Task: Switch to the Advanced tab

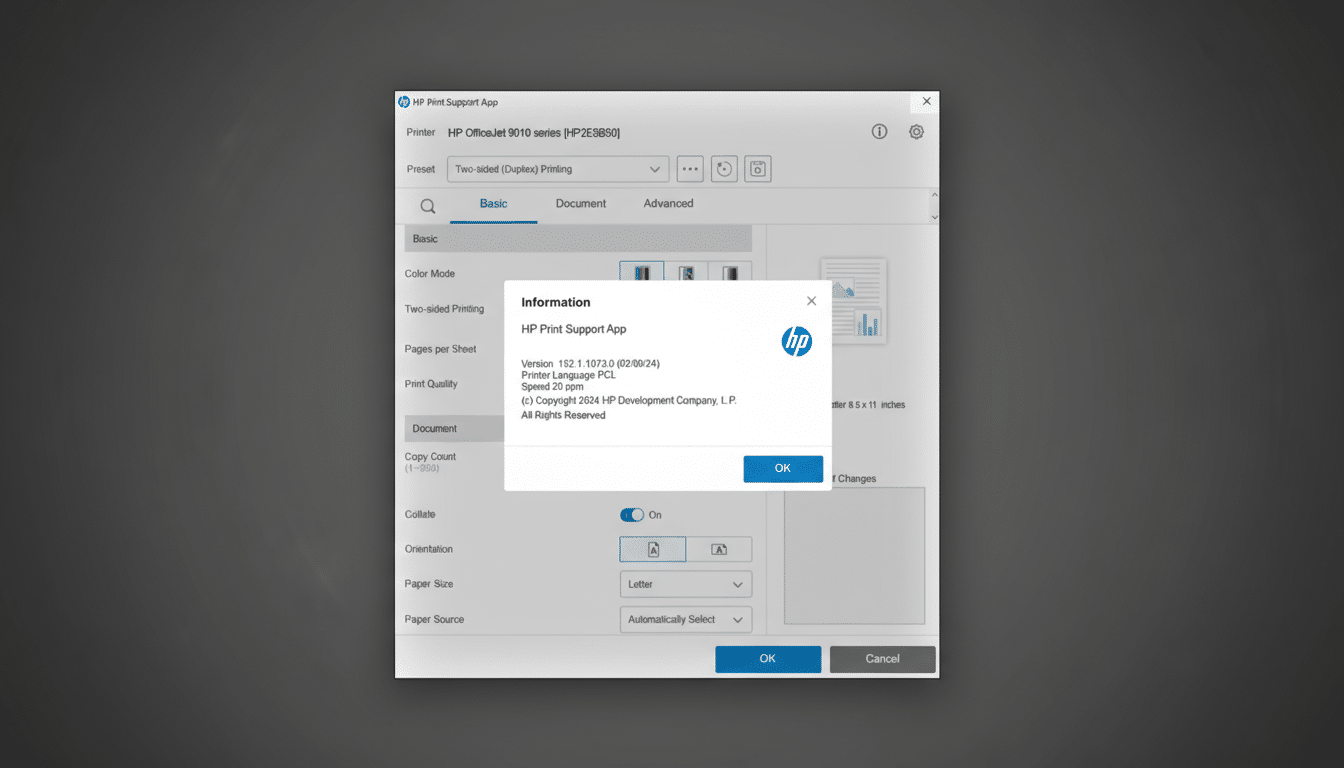Action: pyautogui.click(x=667, y=203)
